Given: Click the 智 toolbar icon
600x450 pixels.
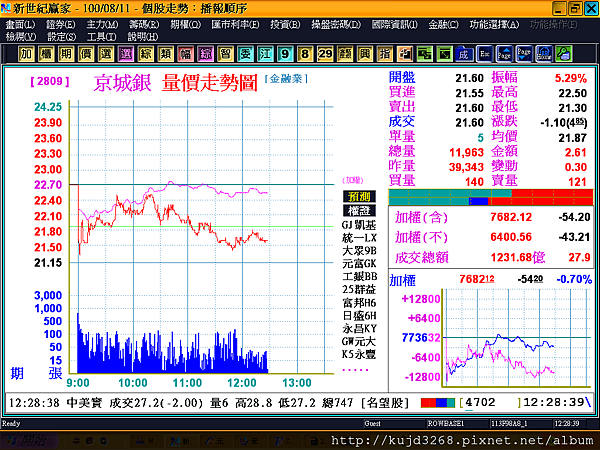Looking at the screenshot, I should tap(225, 54).
